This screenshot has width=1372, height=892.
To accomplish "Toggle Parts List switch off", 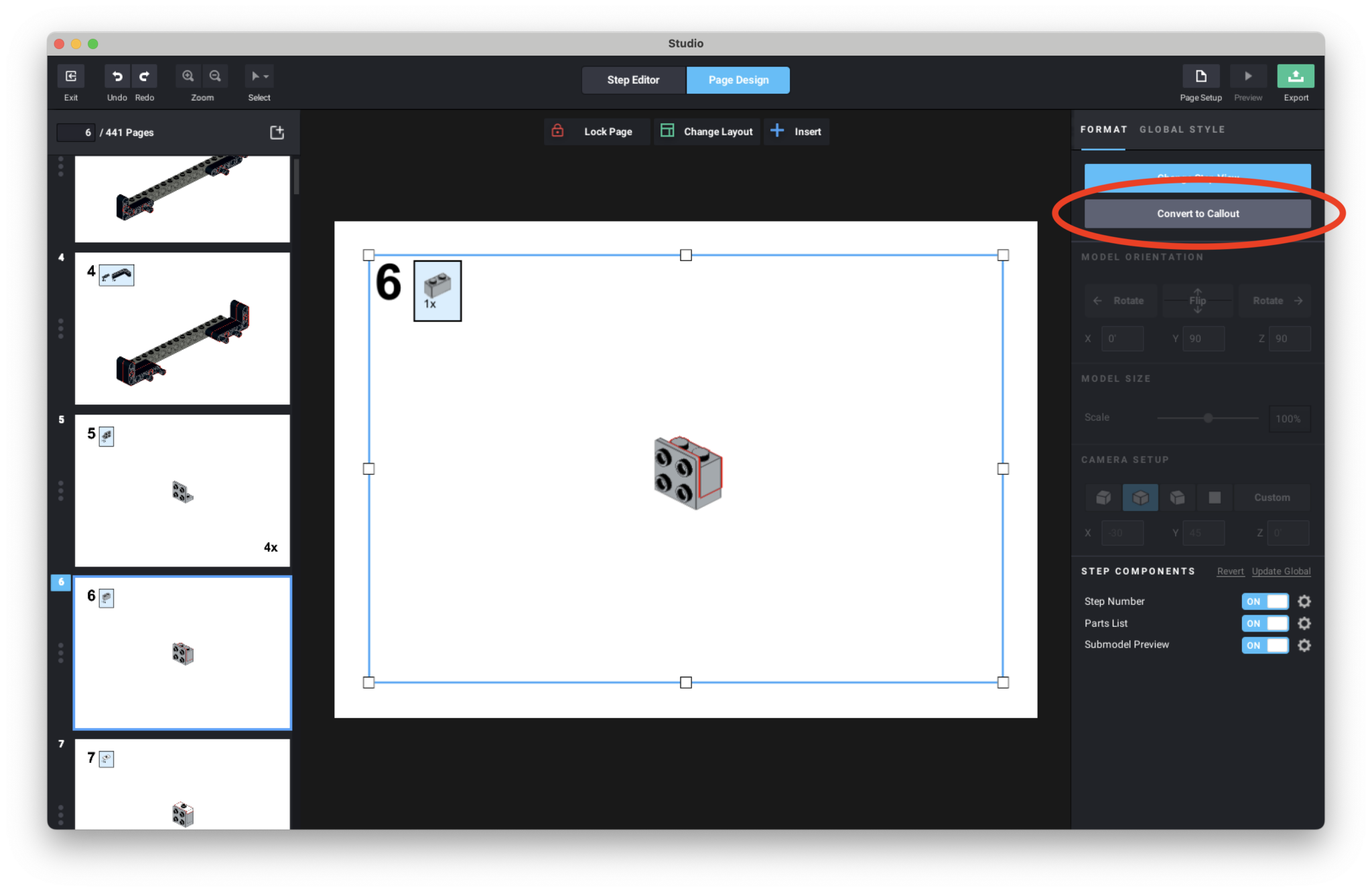I will pos(1265,623).
